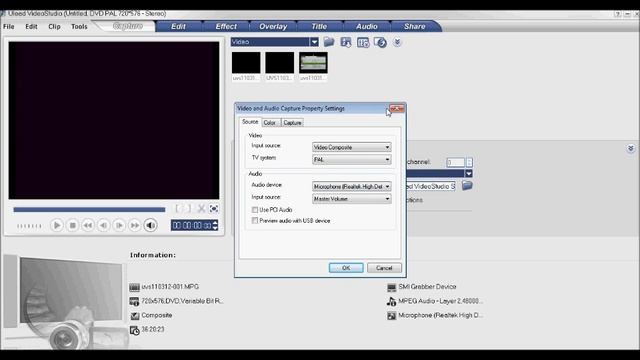Click Cancel in capture settings dialog
This screenshot has width=640, height=360.
tap(384, 268)
